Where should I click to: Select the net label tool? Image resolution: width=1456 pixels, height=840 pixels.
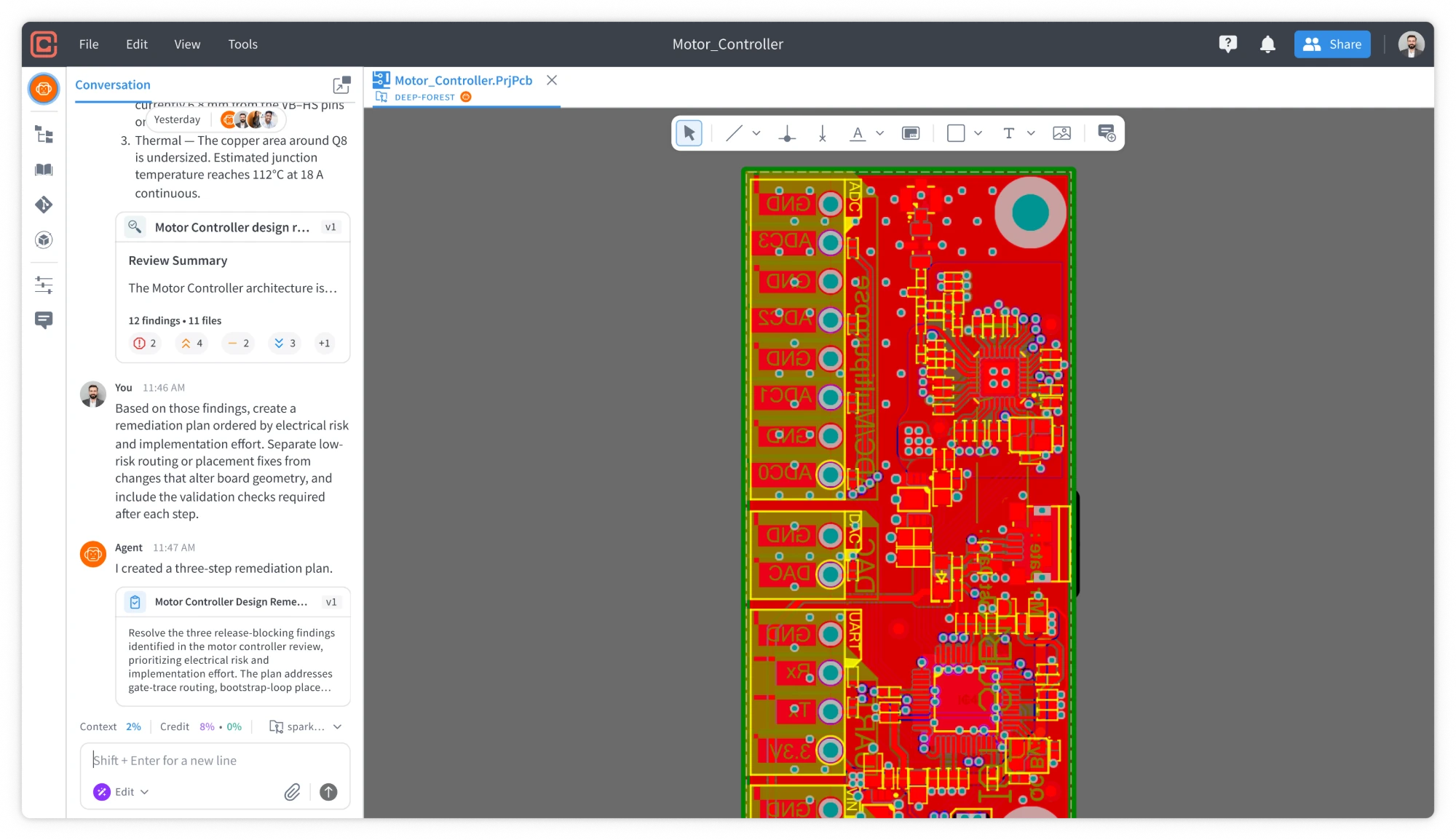coord(858,133)
